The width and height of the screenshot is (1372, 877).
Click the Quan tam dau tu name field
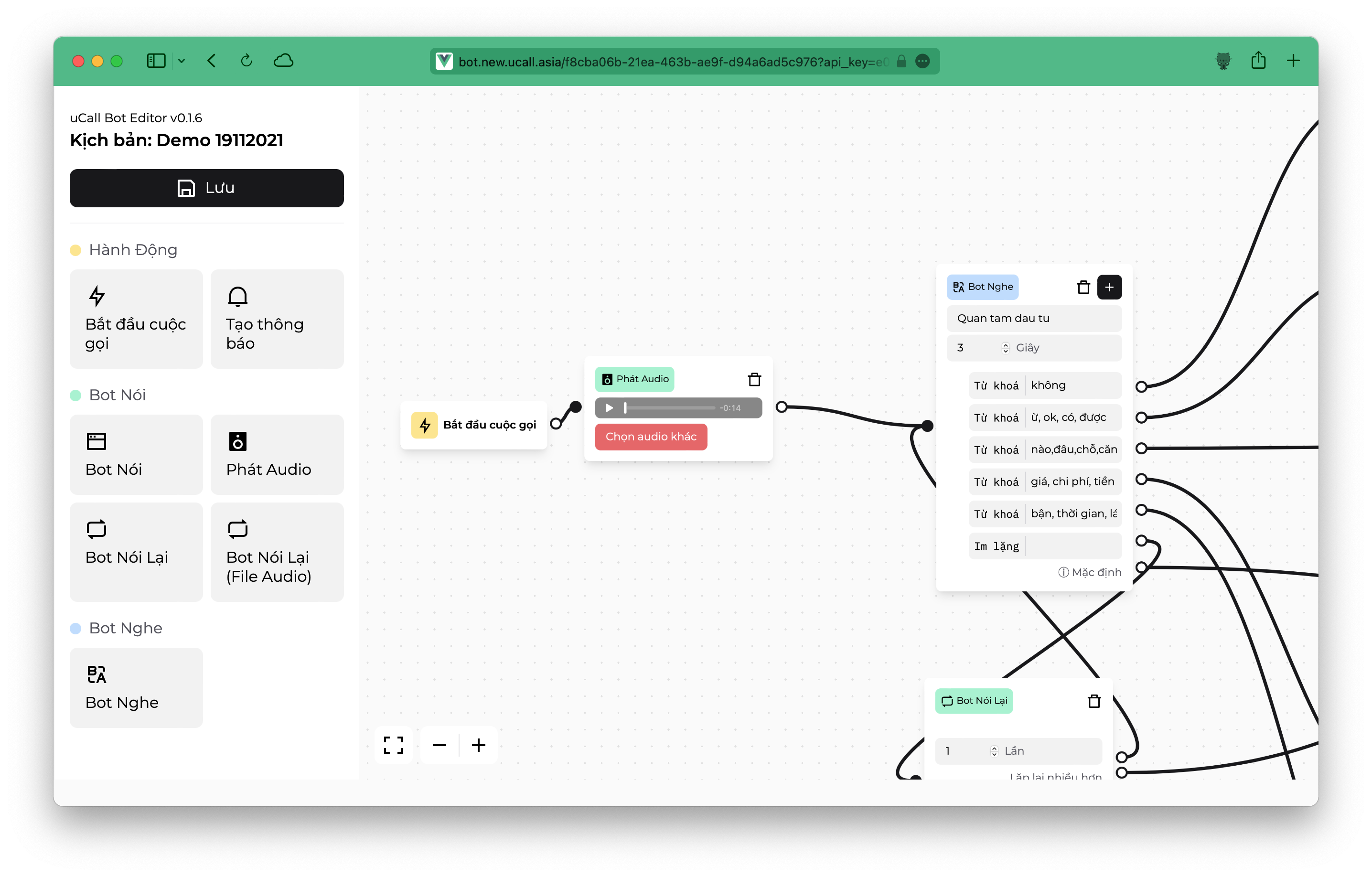point(1034,319)
